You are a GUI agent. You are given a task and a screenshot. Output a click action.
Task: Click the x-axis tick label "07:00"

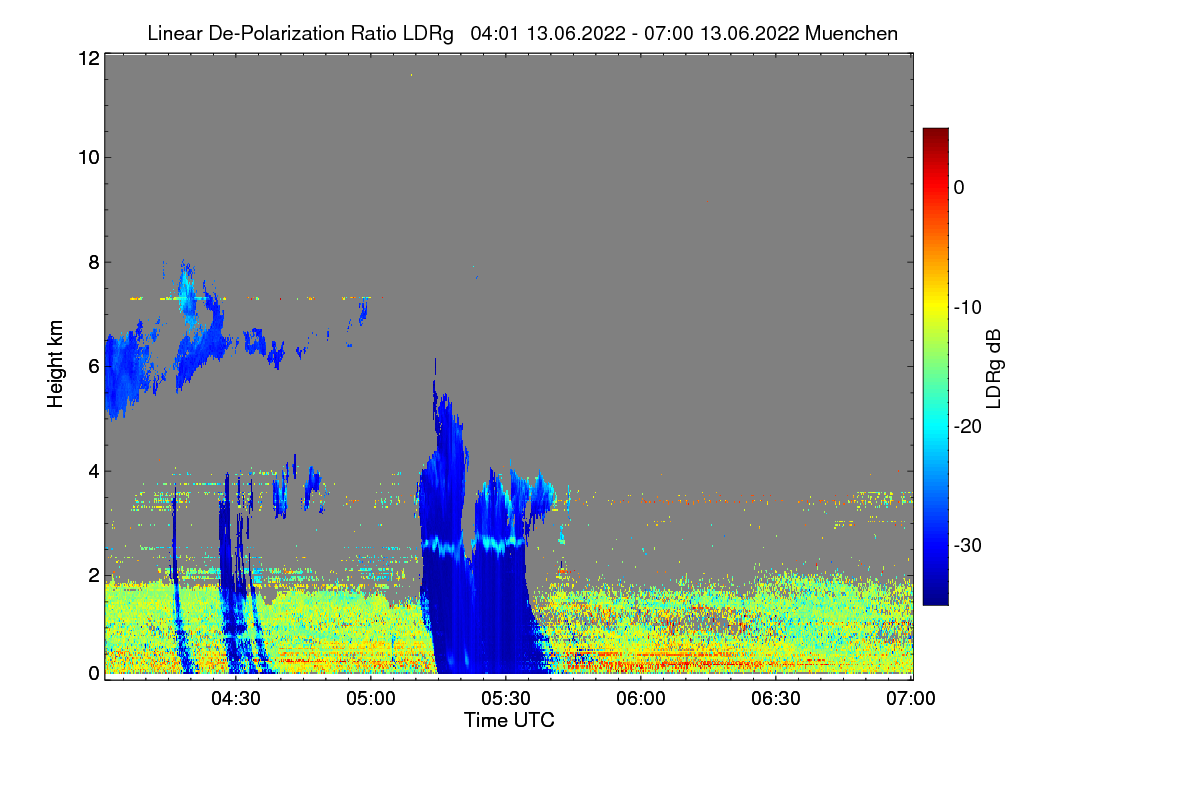pyautogui.click(x=912, y=699)
